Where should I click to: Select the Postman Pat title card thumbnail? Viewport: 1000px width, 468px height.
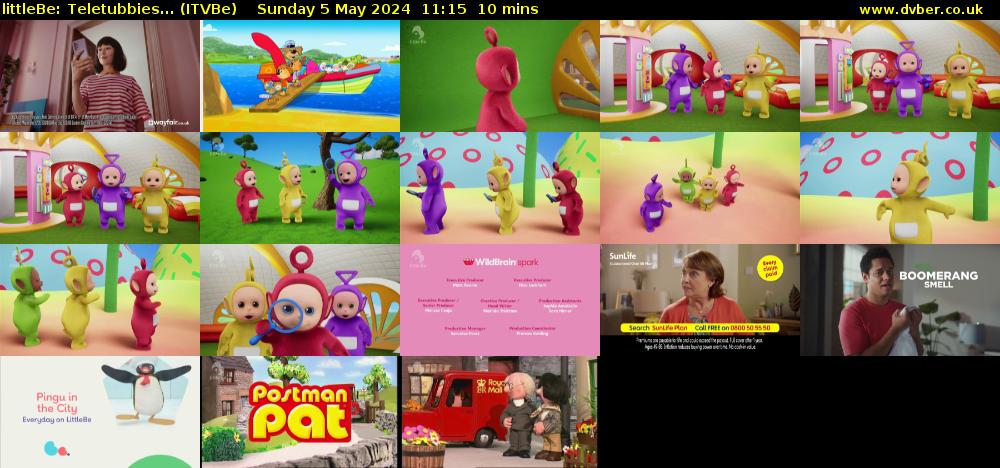(300, 412)
